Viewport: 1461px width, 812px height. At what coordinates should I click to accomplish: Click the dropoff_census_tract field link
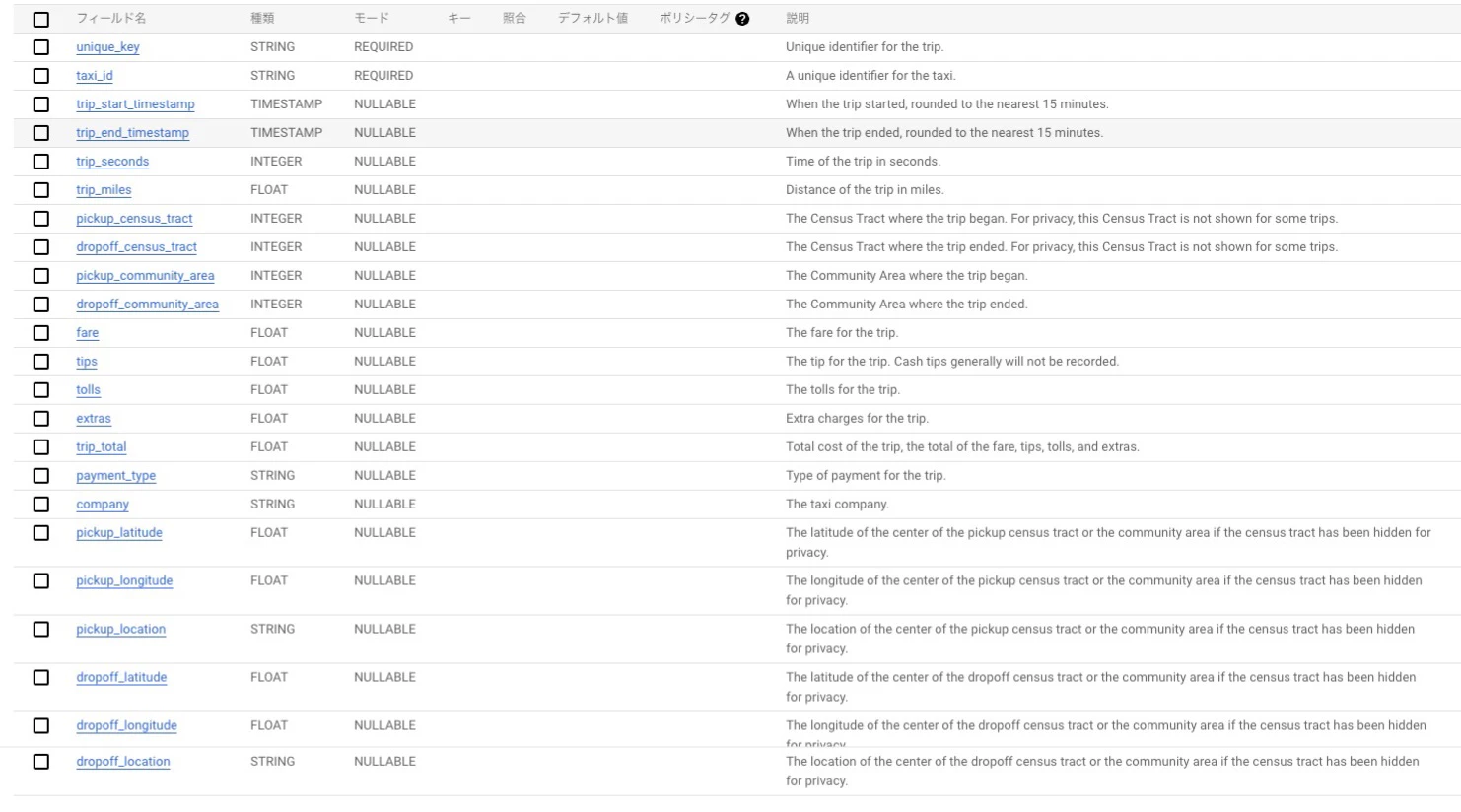136,247
